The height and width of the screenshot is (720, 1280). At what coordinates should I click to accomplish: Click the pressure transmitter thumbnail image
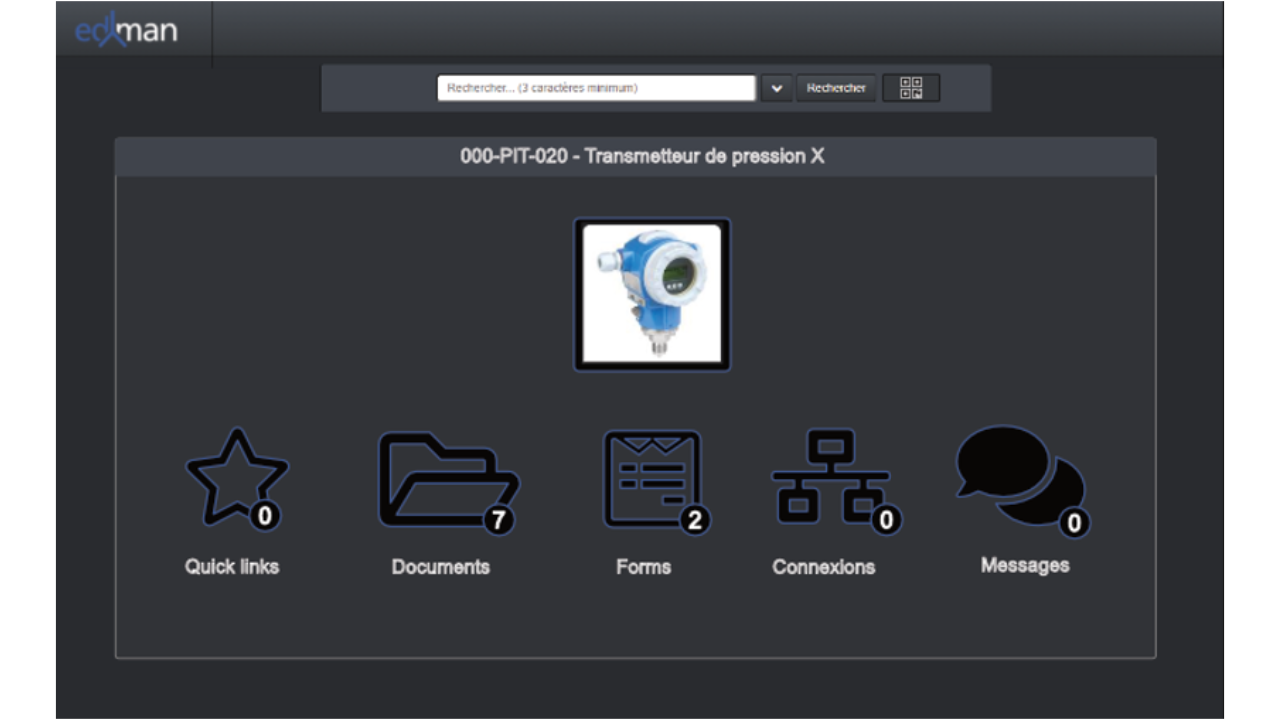click(x=652, y=294)
